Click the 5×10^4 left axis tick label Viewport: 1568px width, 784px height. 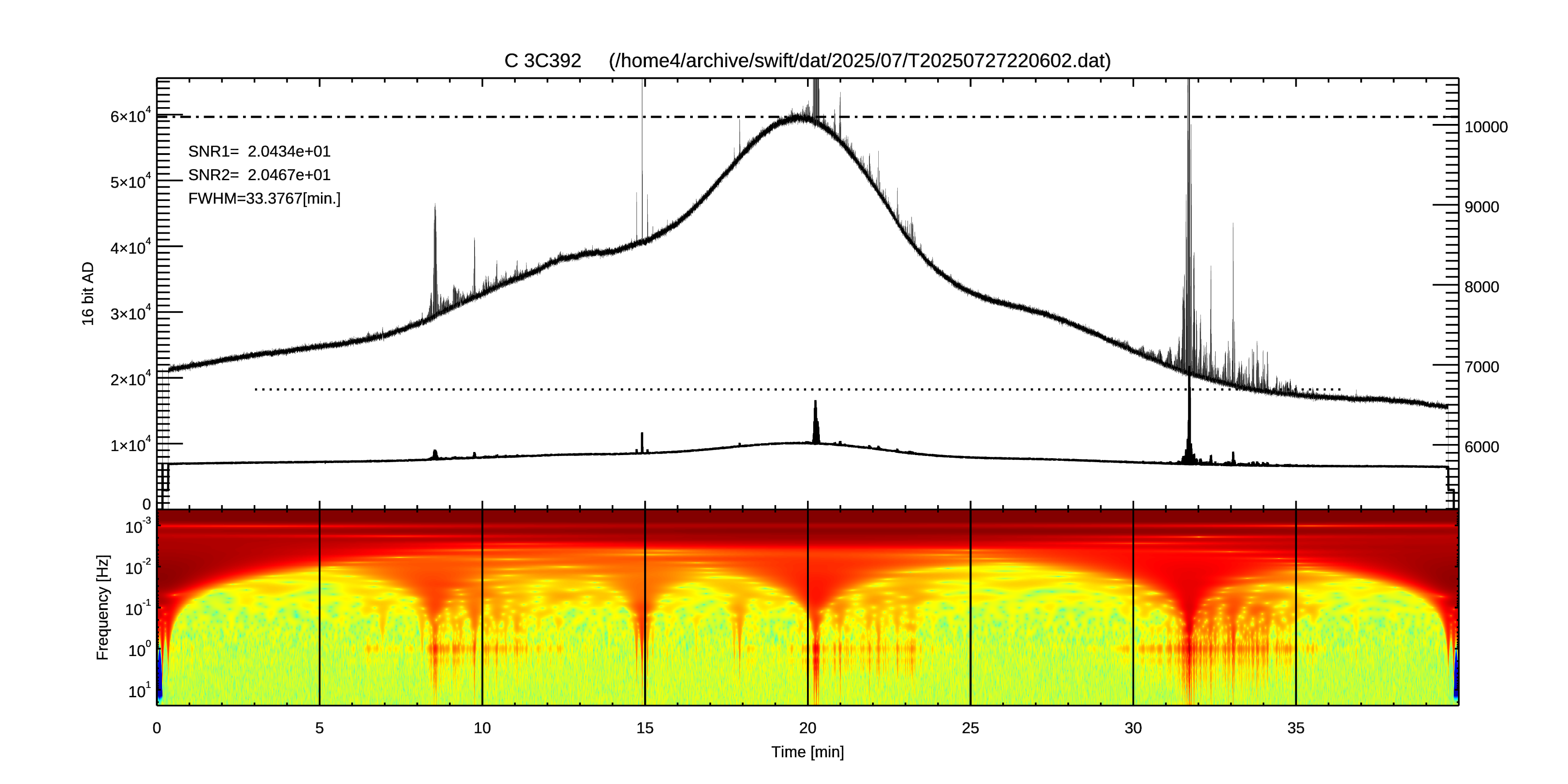(x=130, y=182)
